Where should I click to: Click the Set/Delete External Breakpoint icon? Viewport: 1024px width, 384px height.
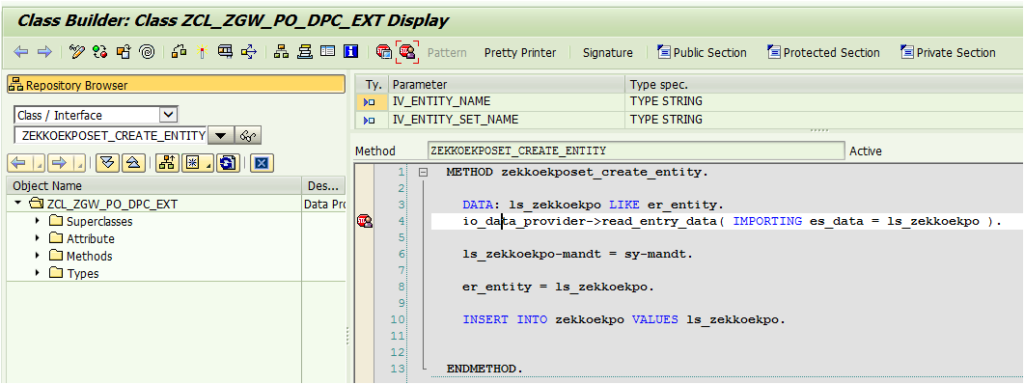click(x=408, y=53)
